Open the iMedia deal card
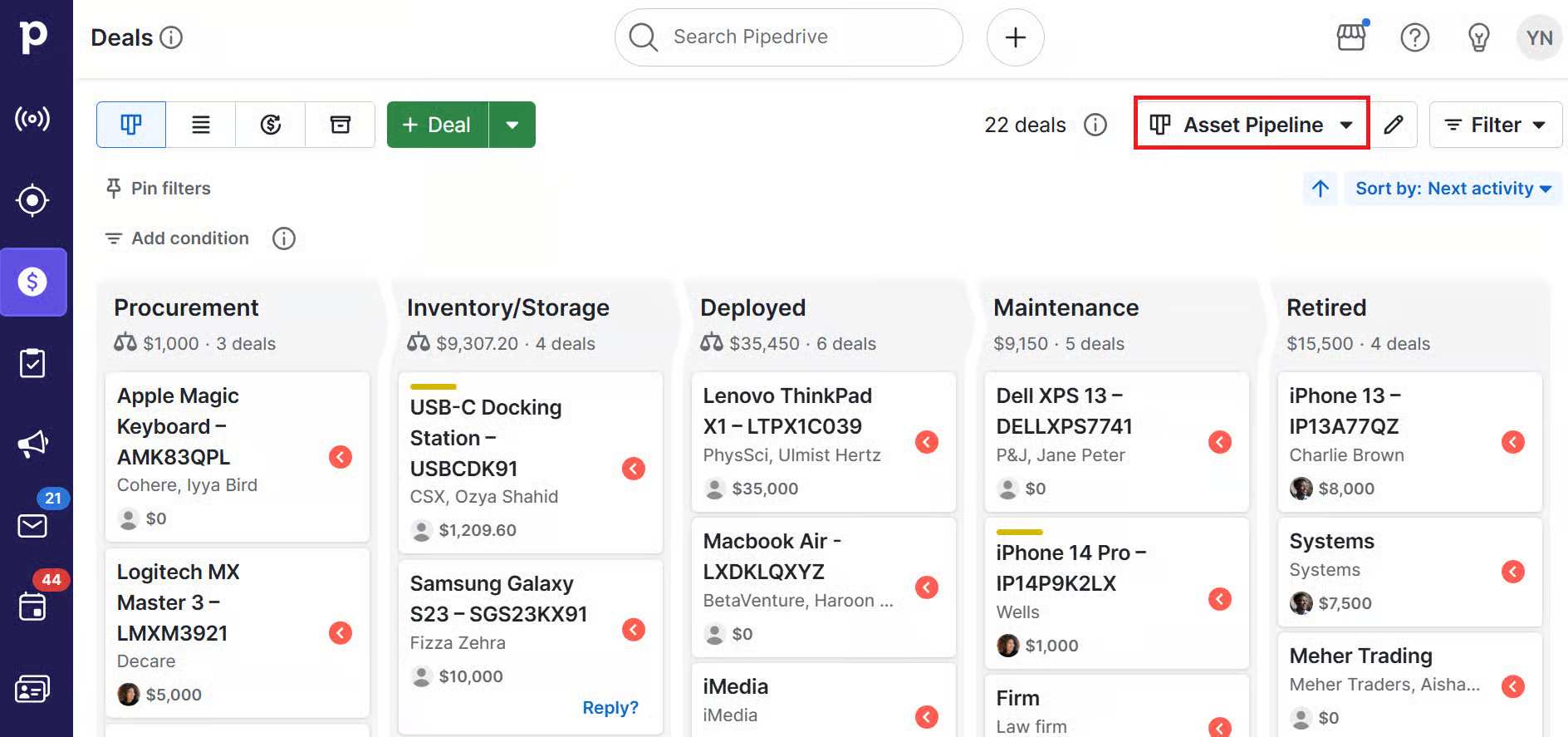 (824, 700)
